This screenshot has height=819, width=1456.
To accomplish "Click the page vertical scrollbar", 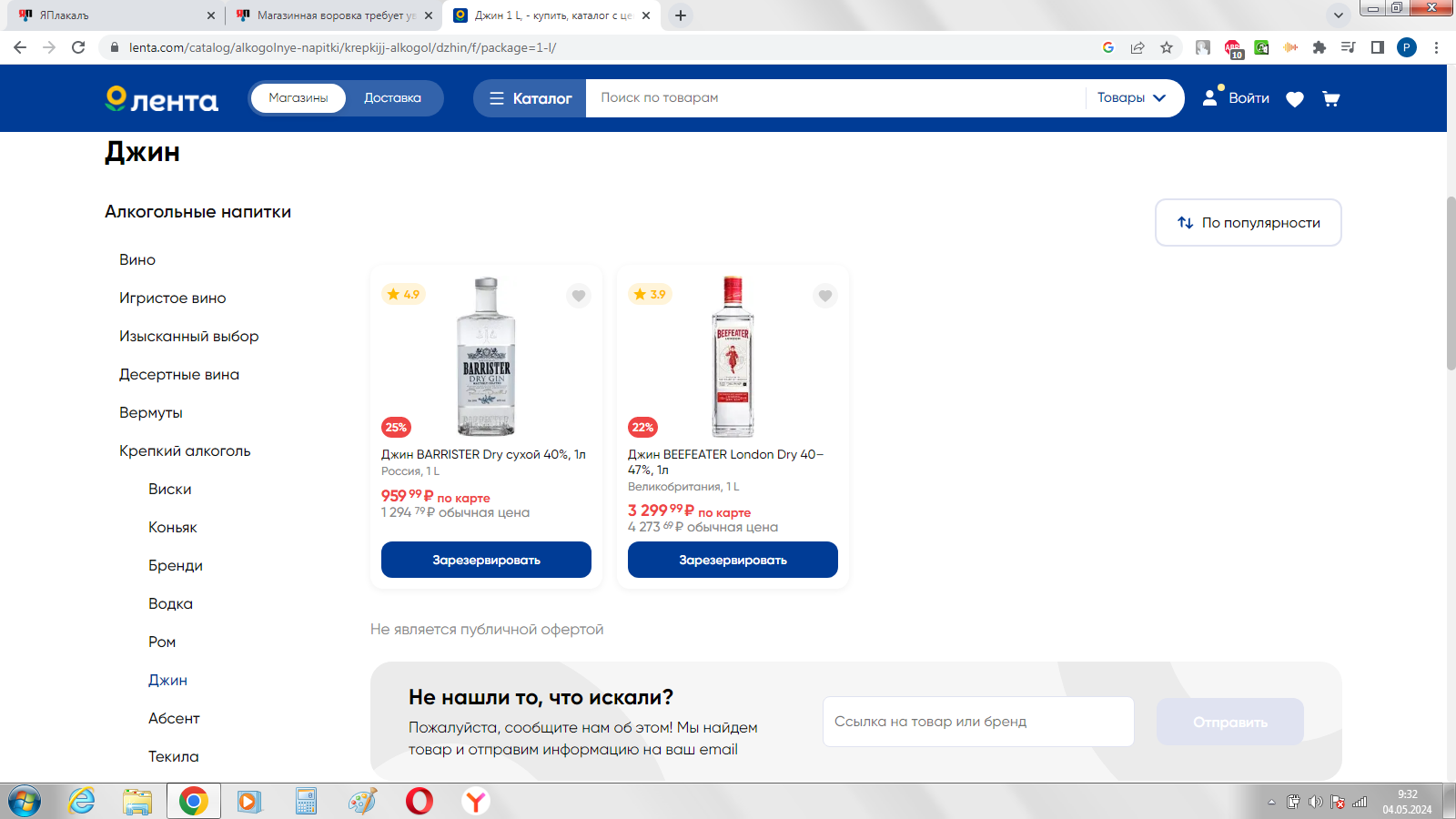I will [1451, 283].
